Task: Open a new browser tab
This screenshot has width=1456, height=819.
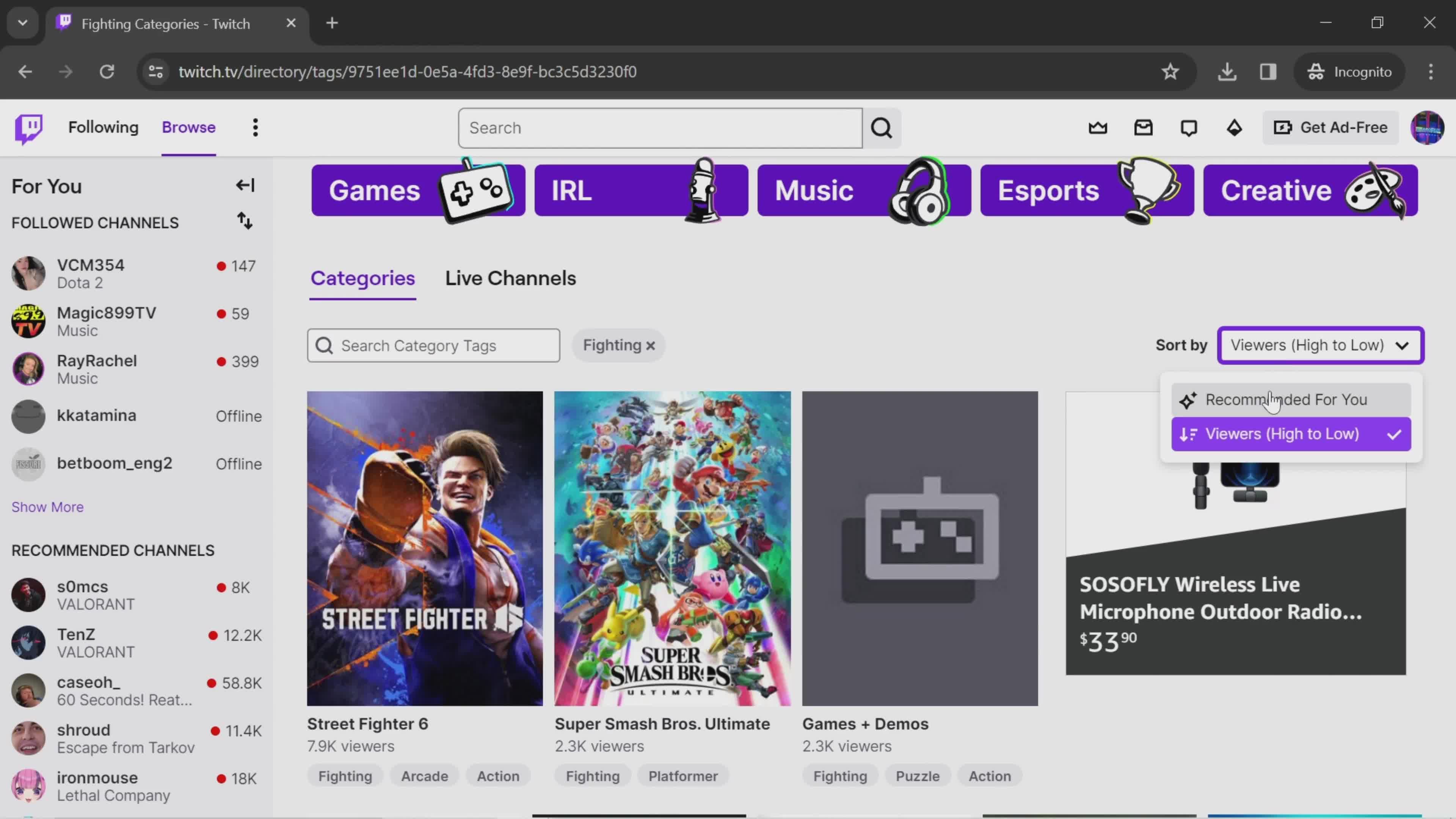Action: [333, 23]
